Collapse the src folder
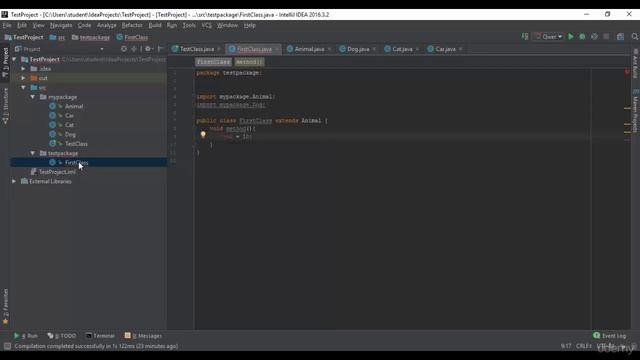Image resolution: width=640 pixels, height=360 pixels. [23, 87]
